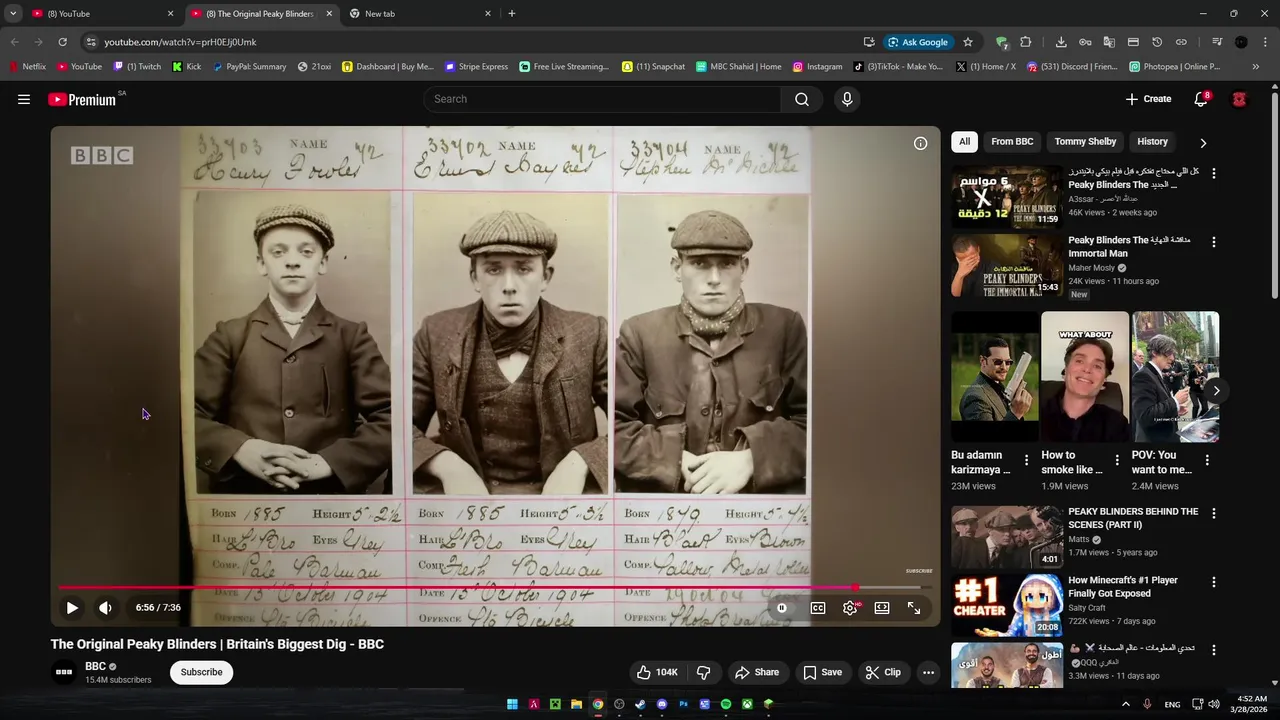Open options for the Behind The Scenes Part II video
Screen dimensions: 1280x720
1214,513
